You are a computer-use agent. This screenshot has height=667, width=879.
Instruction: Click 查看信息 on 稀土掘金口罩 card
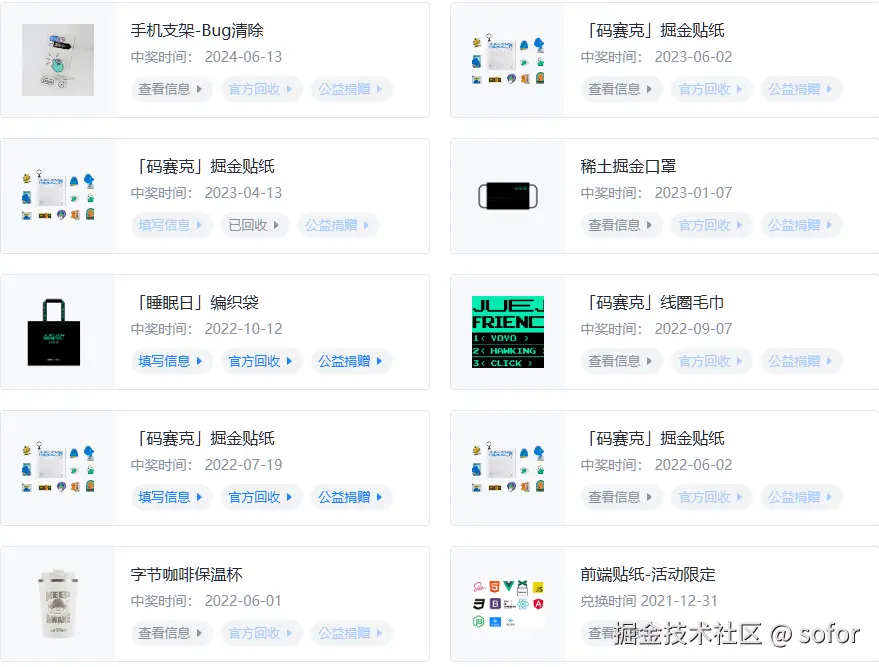pos(620,225)
